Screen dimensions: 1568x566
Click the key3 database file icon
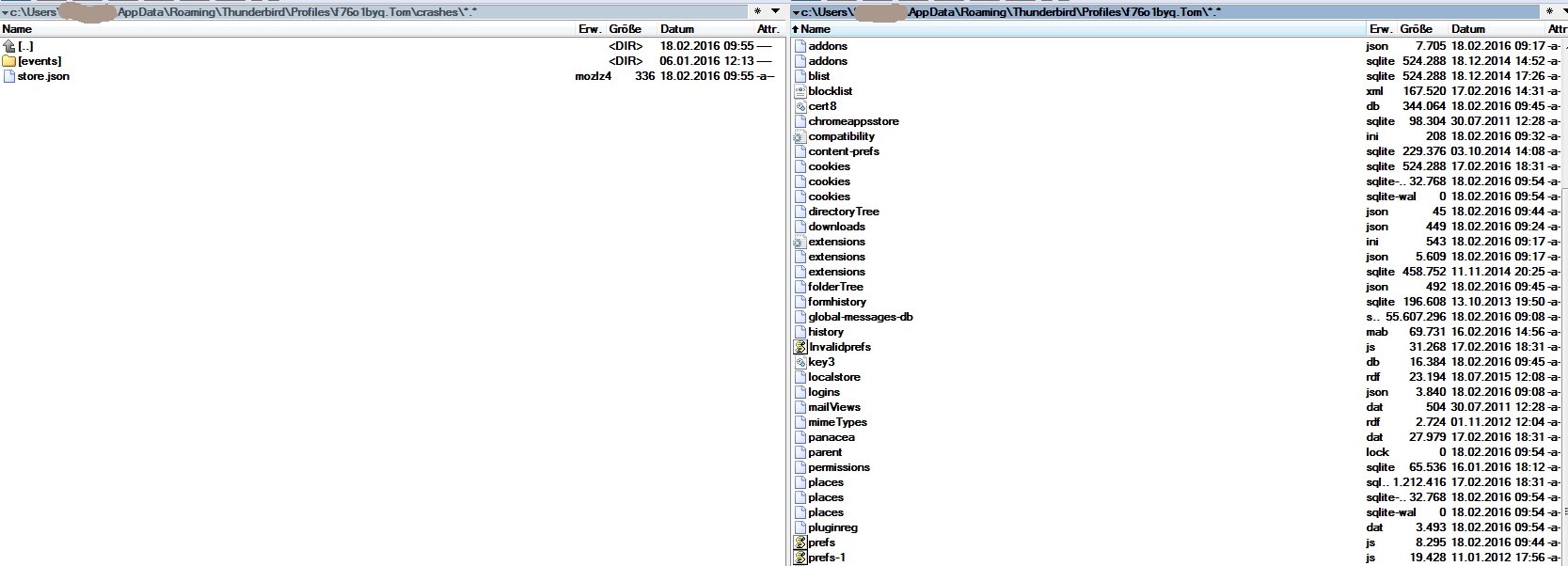tap(800, 362)
